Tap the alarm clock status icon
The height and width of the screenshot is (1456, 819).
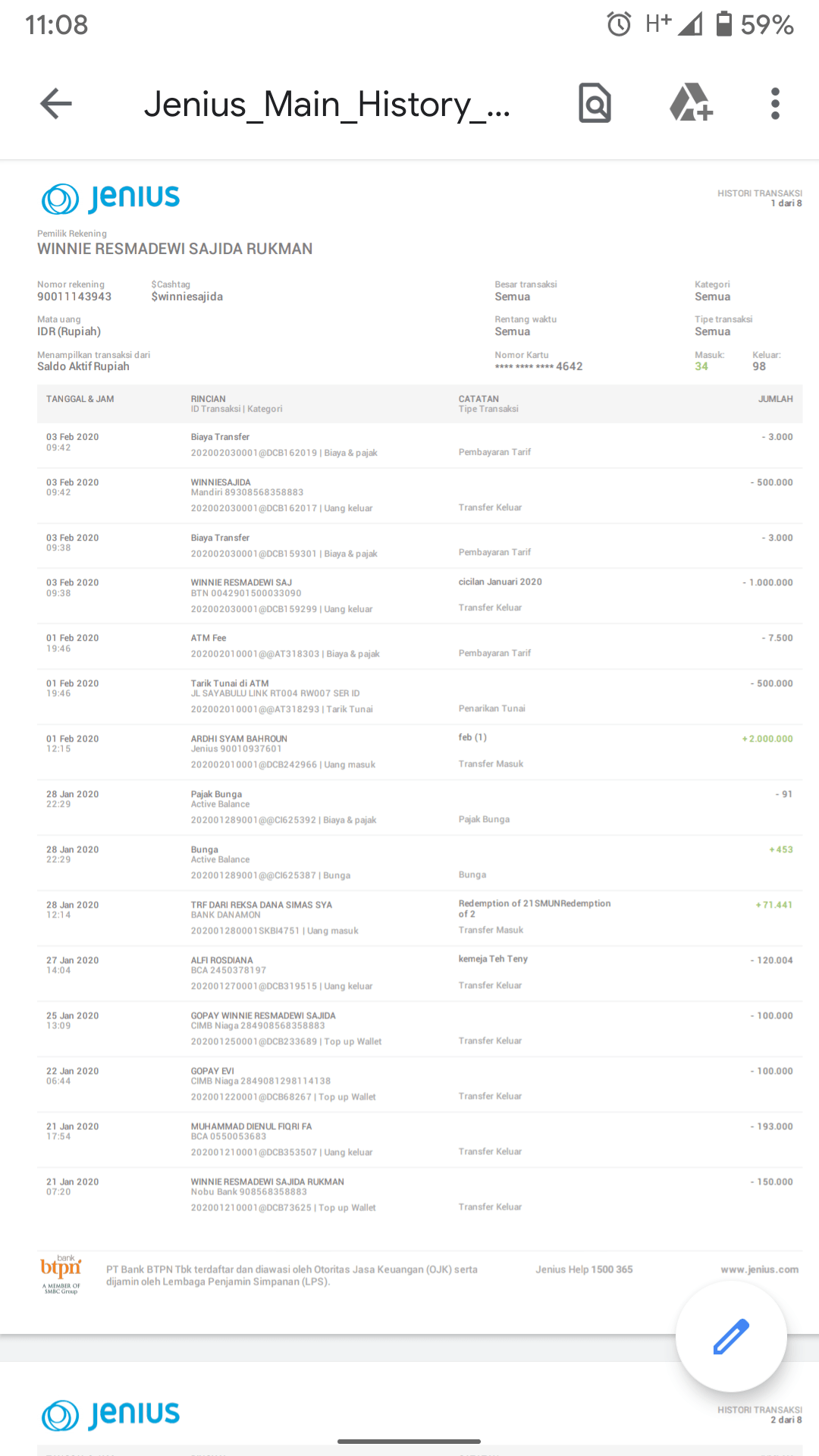(619, 24)
